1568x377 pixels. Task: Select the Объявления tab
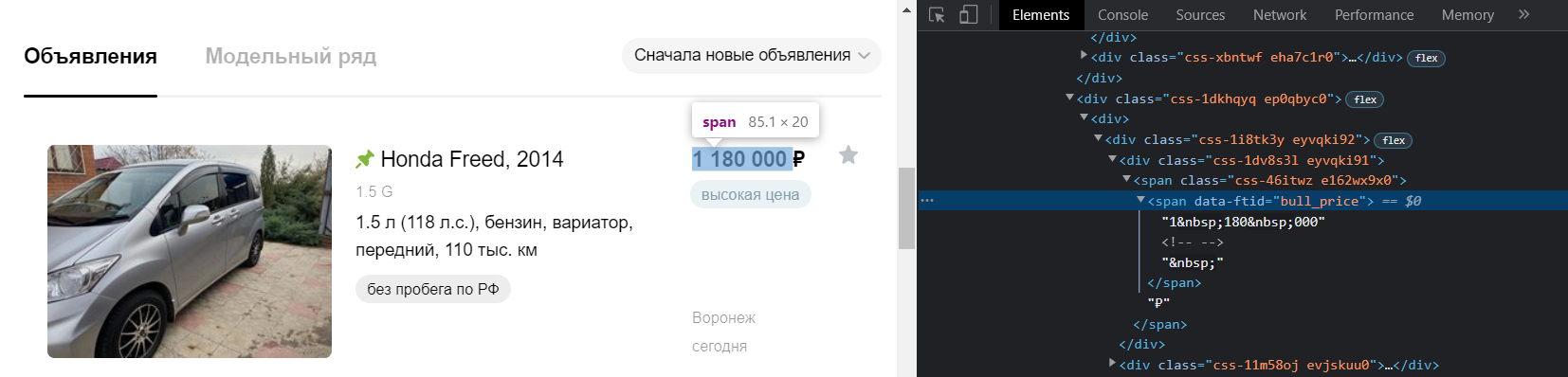tap(90, 57)
